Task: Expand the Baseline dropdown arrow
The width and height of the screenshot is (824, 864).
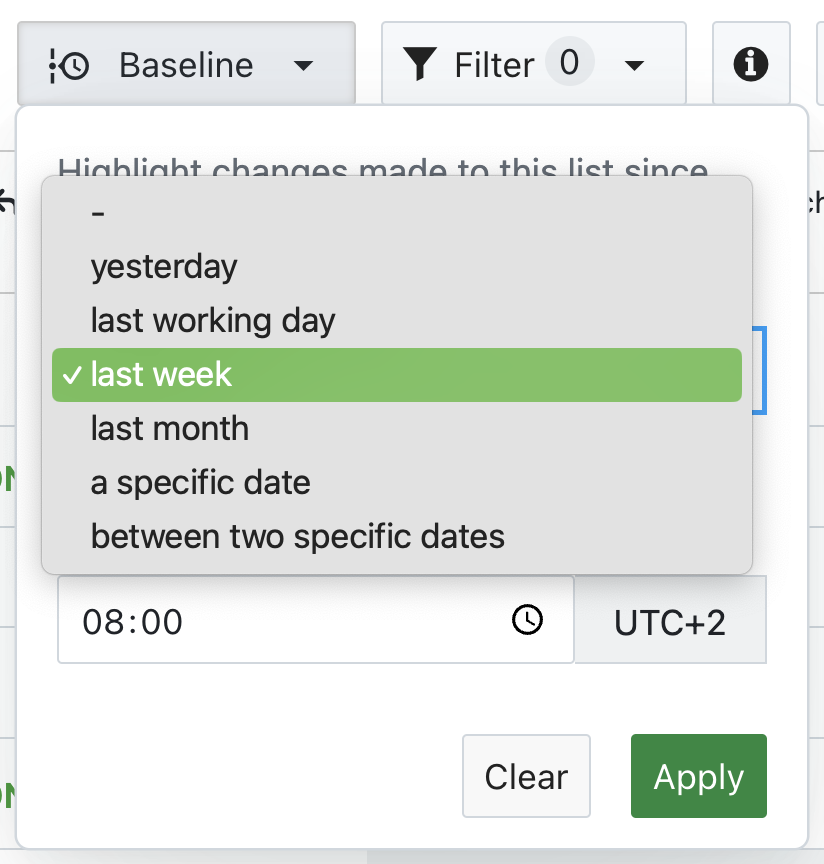Action: point(303,66)
